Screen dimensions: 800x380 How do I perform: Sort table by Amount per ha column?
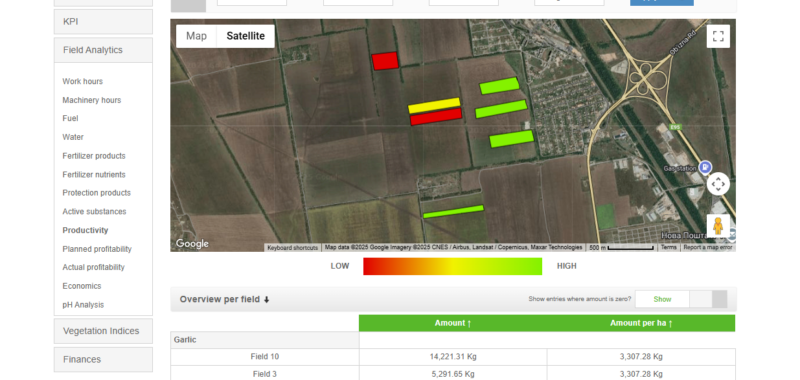641,323
